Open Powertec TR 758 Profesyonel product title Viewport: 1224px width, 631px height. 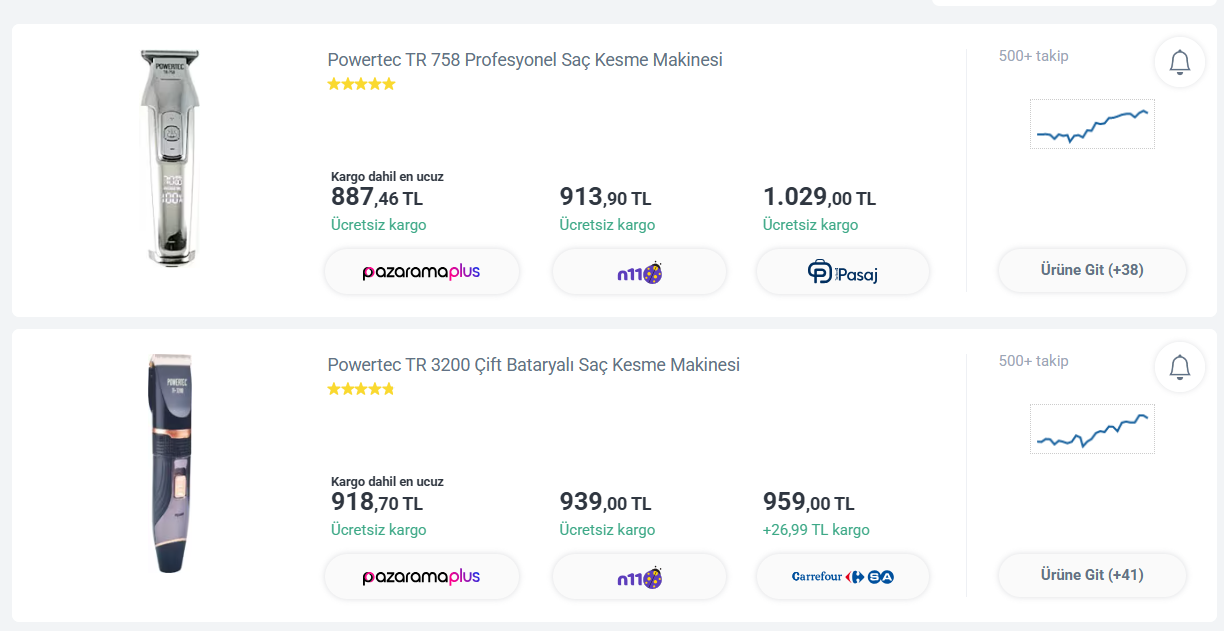(x=524, y=60)
